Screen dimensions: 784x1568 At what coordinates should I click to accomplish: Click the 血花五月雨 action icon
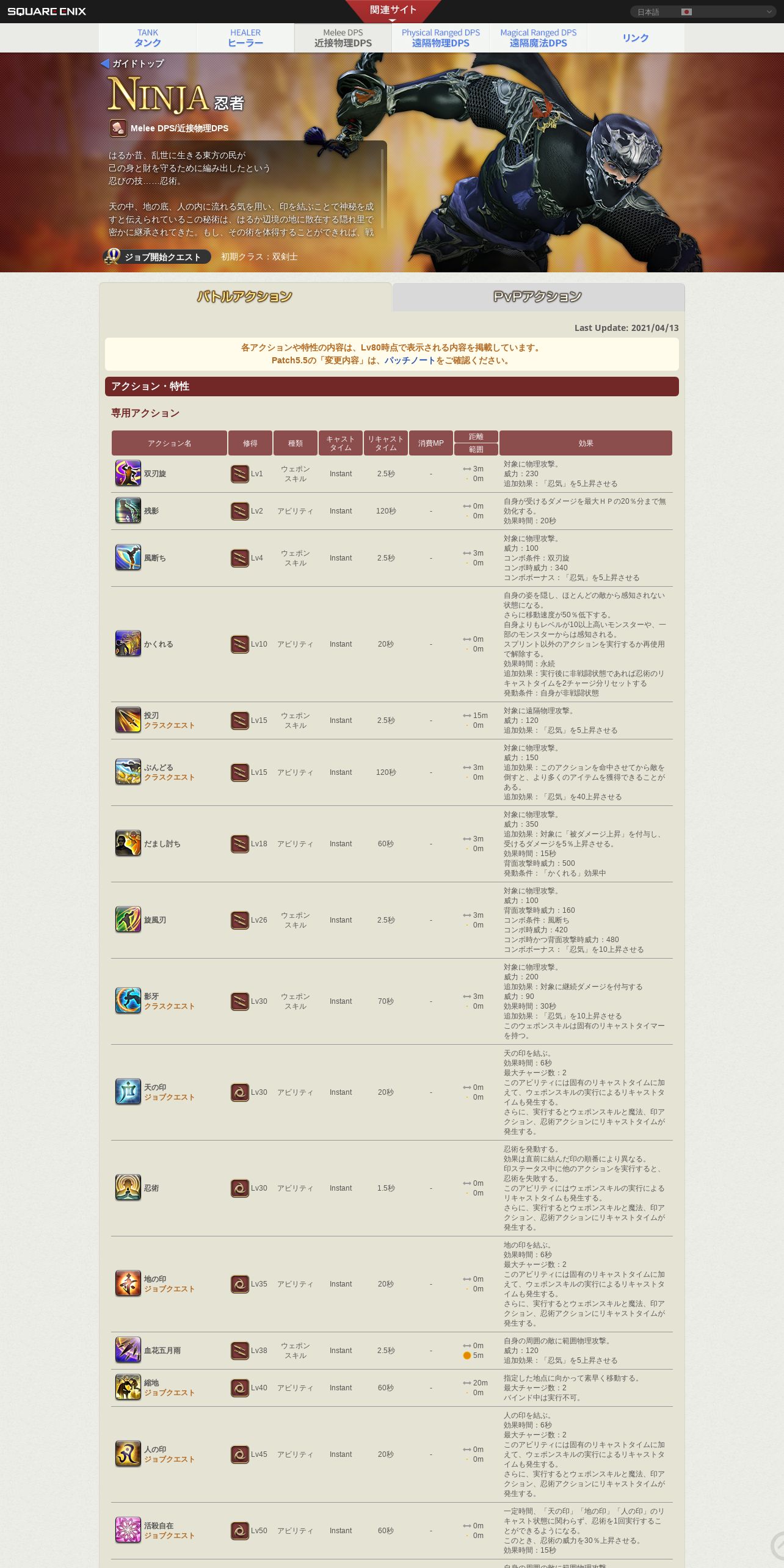(128, 1350)
